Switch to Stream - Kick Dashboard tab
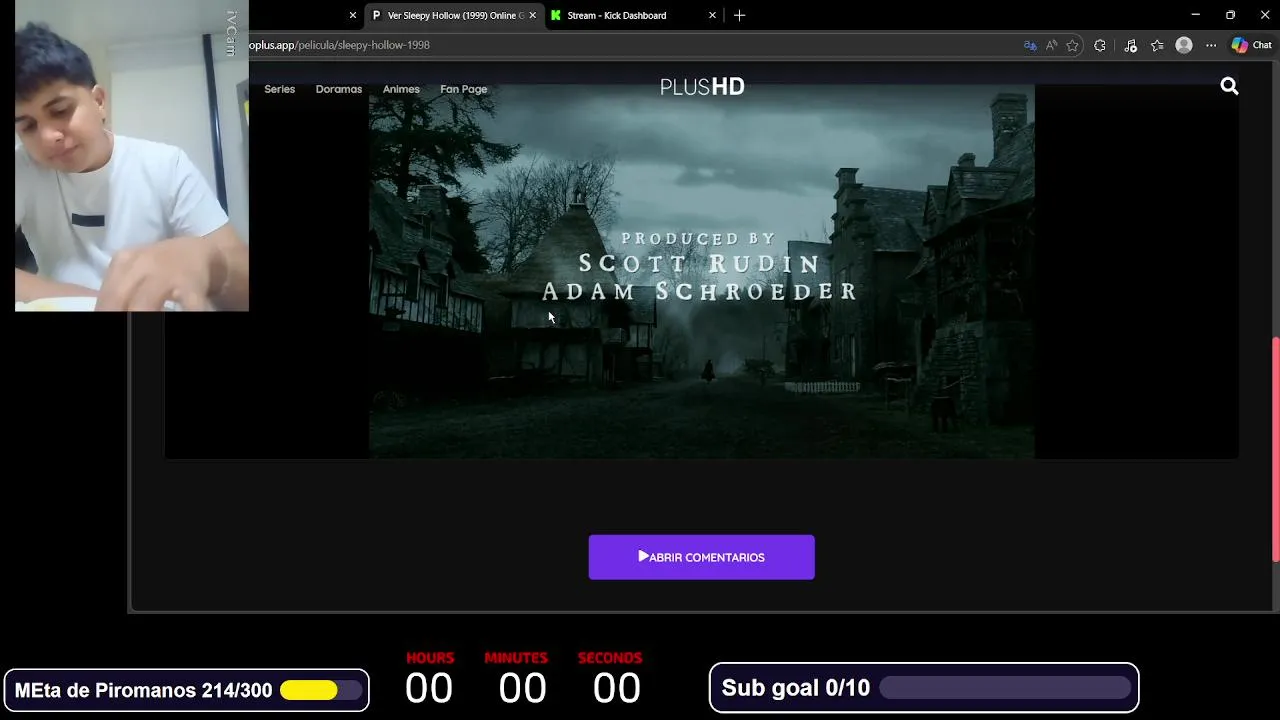The image size is (1280, 720). coord(634,15)
